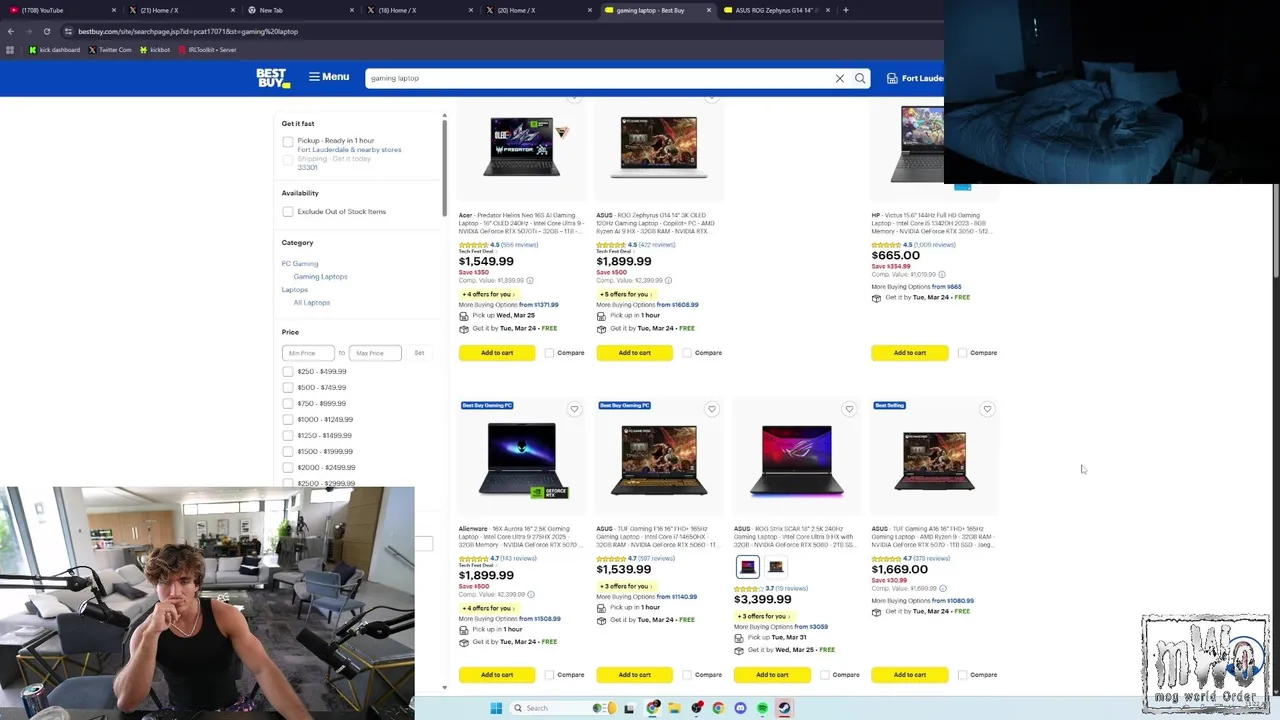Save the ASUS TUF Gaming A16 to favorites
The width and height of the screenshot is (1280, 720).
click(x=987, y=409)
